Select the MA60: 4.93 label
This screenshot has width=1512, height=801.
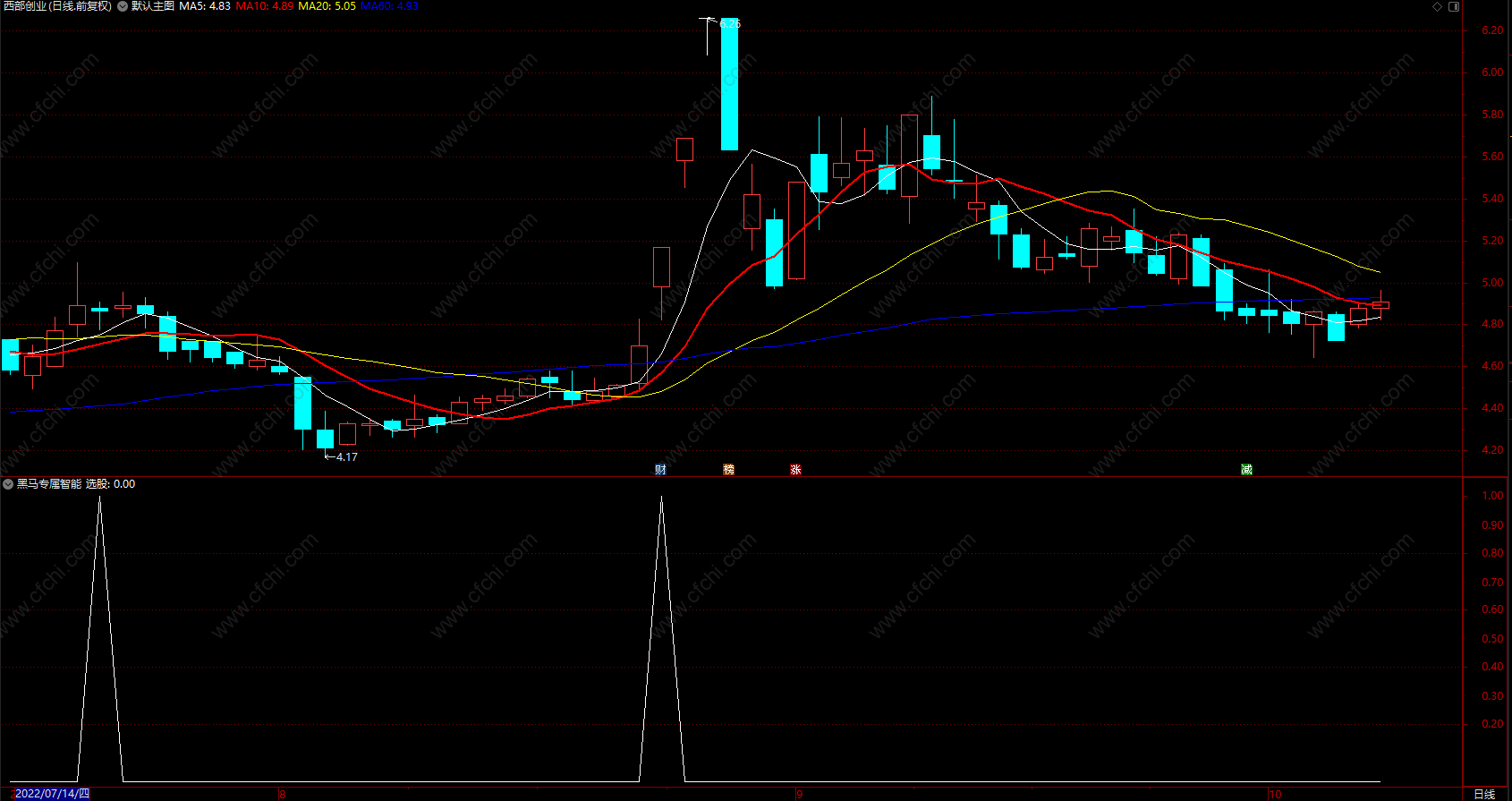point(389,6)
